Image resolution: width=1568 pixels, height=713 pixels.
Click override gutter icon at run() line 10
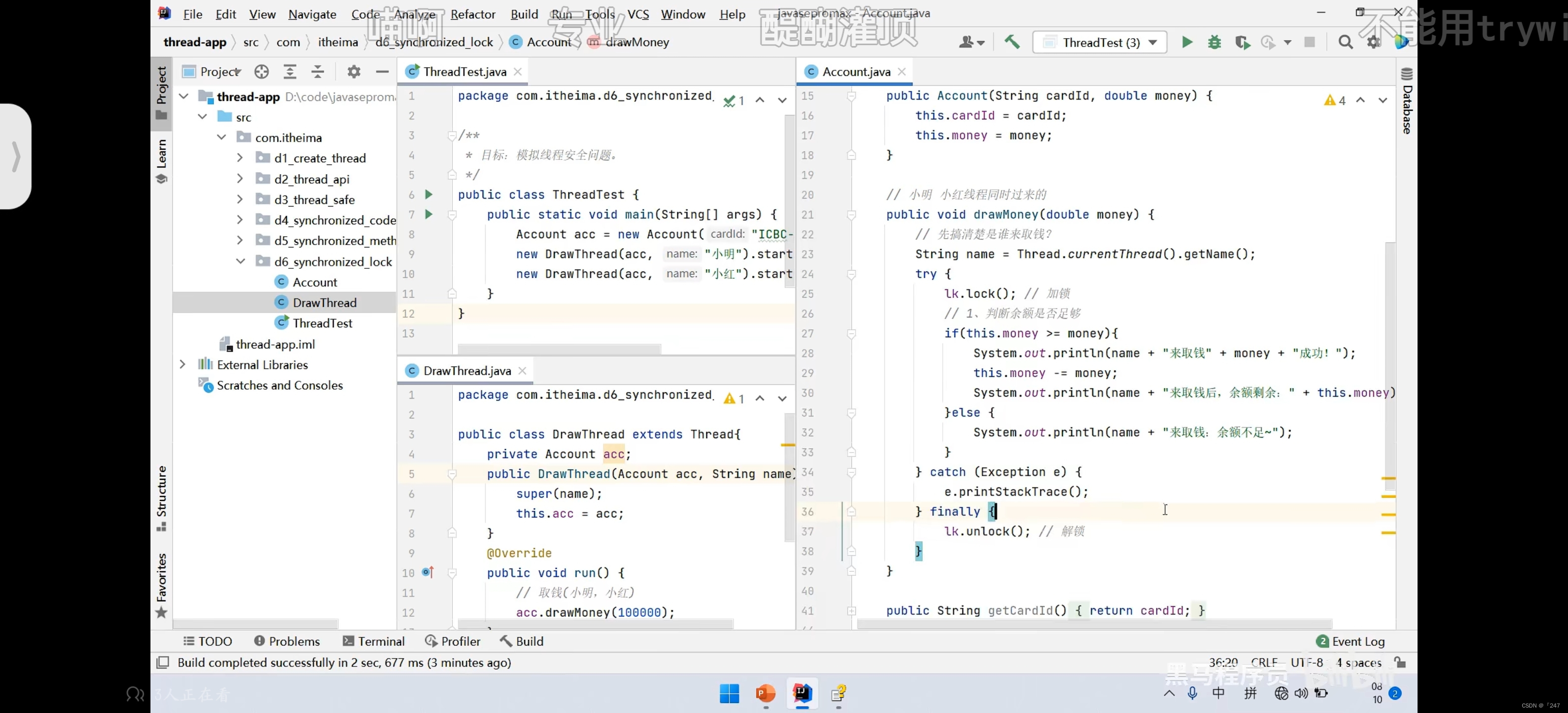point(428,572)
